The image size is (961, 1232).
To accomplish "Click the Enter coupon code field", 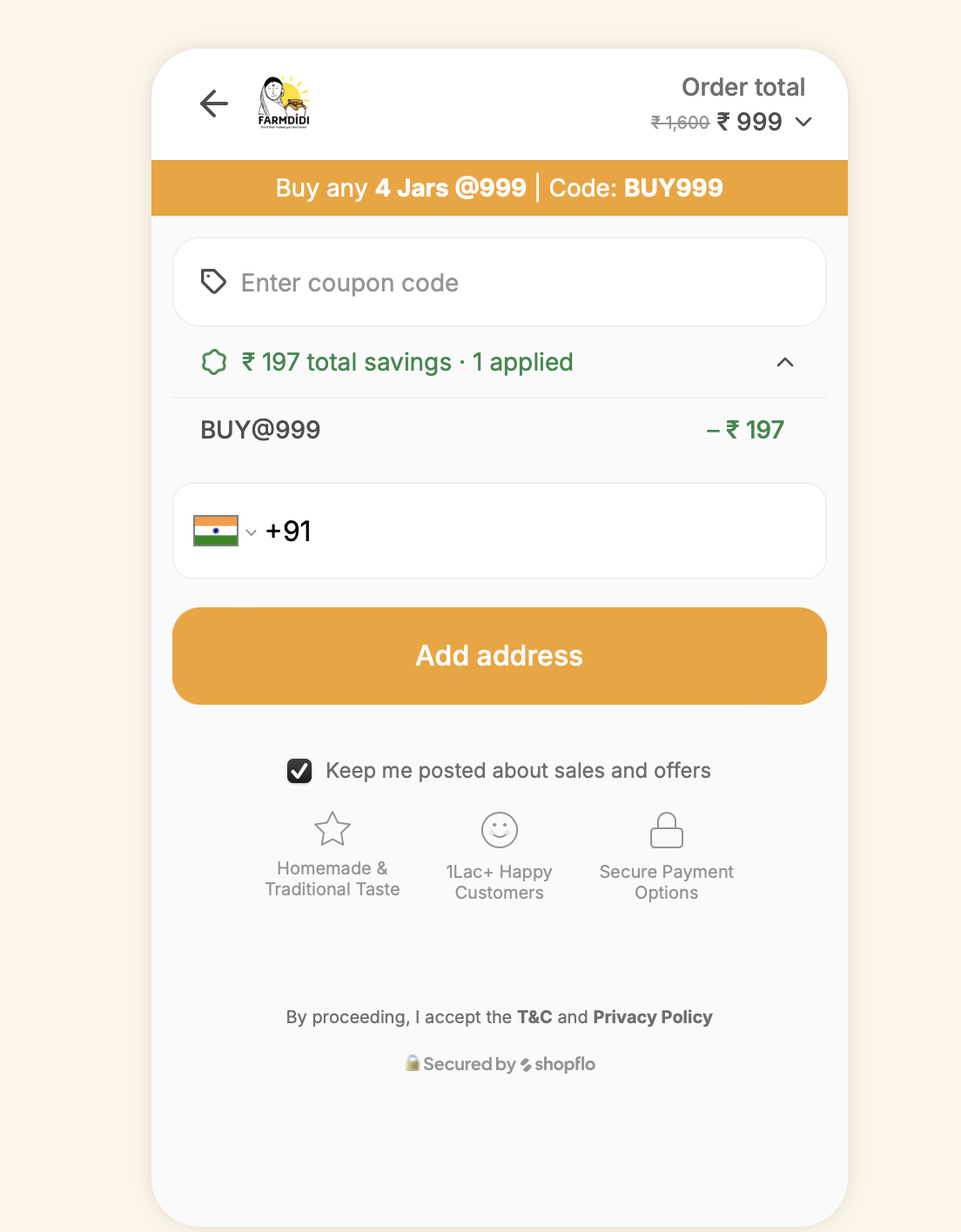I will (522, 283).
